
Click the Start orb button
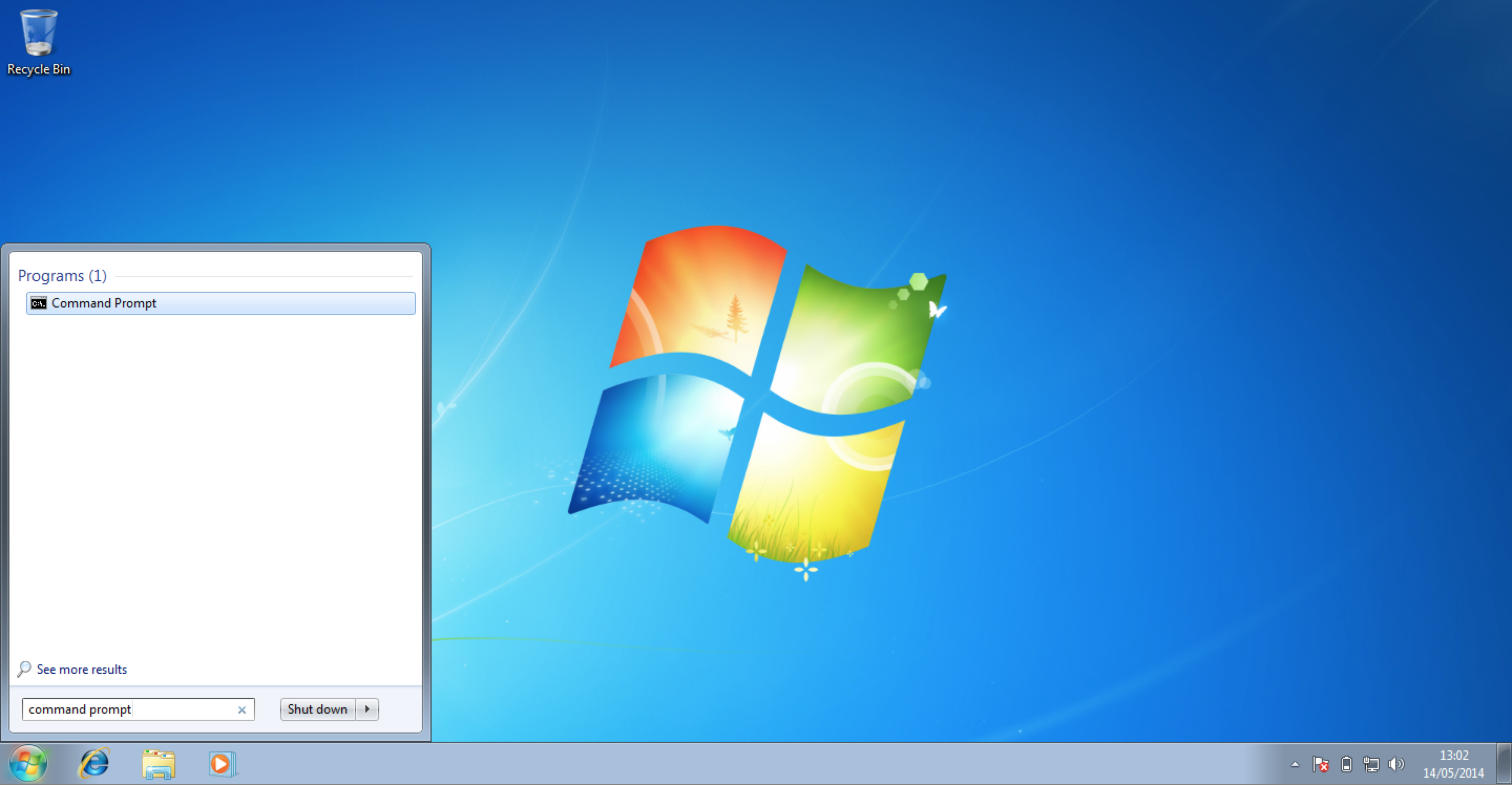pyautogui.click(x=28, y=764)
